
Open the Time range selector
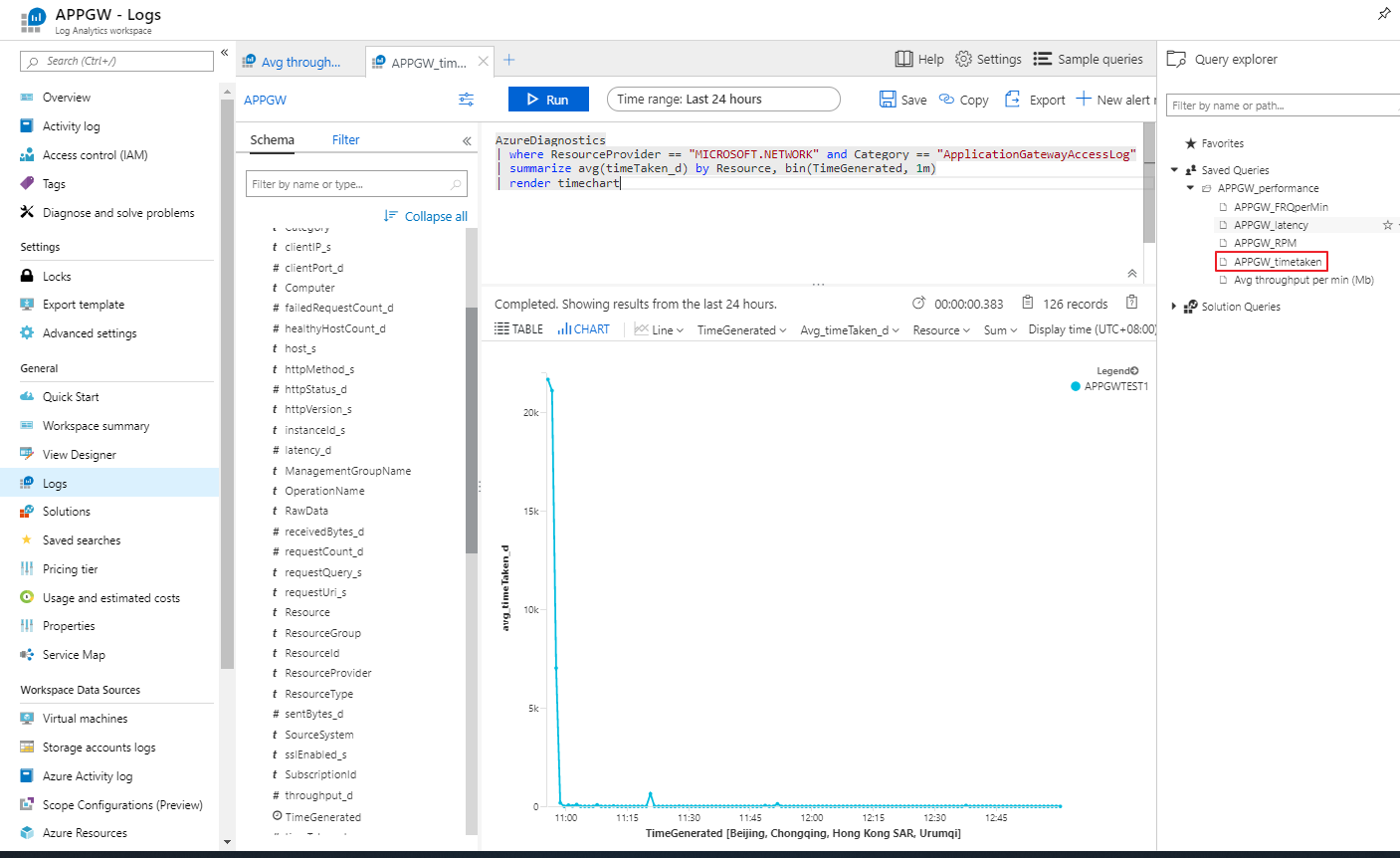pyautogui.click(x=723, y=100)
